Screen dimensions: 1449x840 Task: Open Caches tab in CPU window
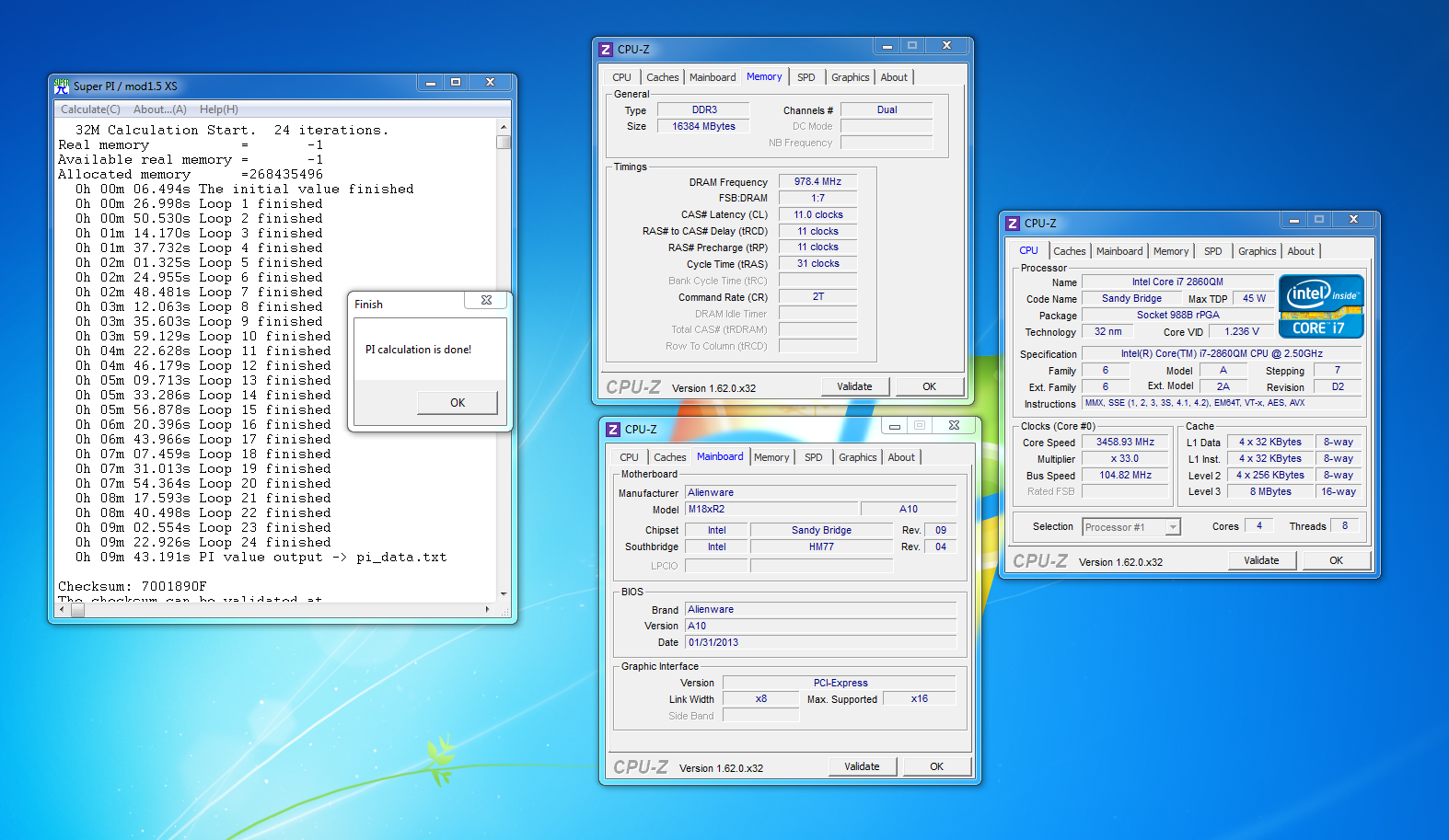1070,251
